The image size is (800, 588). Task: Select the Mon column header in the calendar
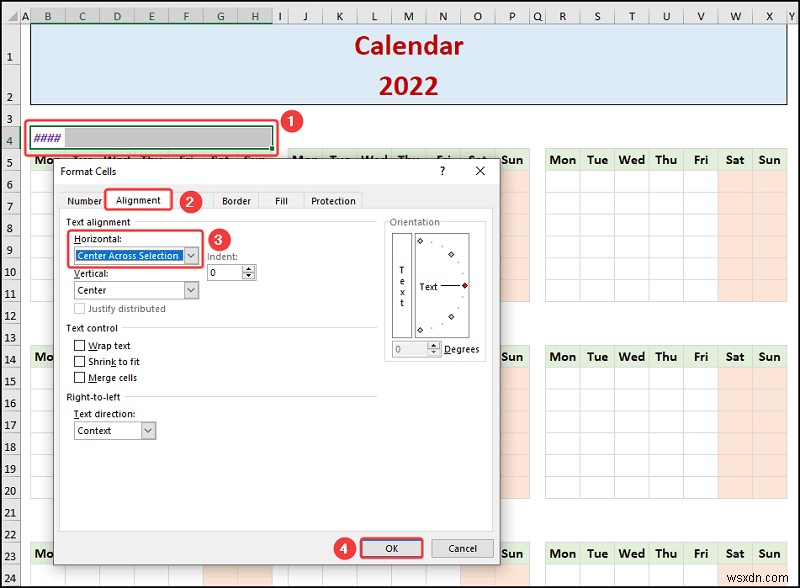point(562,159)
